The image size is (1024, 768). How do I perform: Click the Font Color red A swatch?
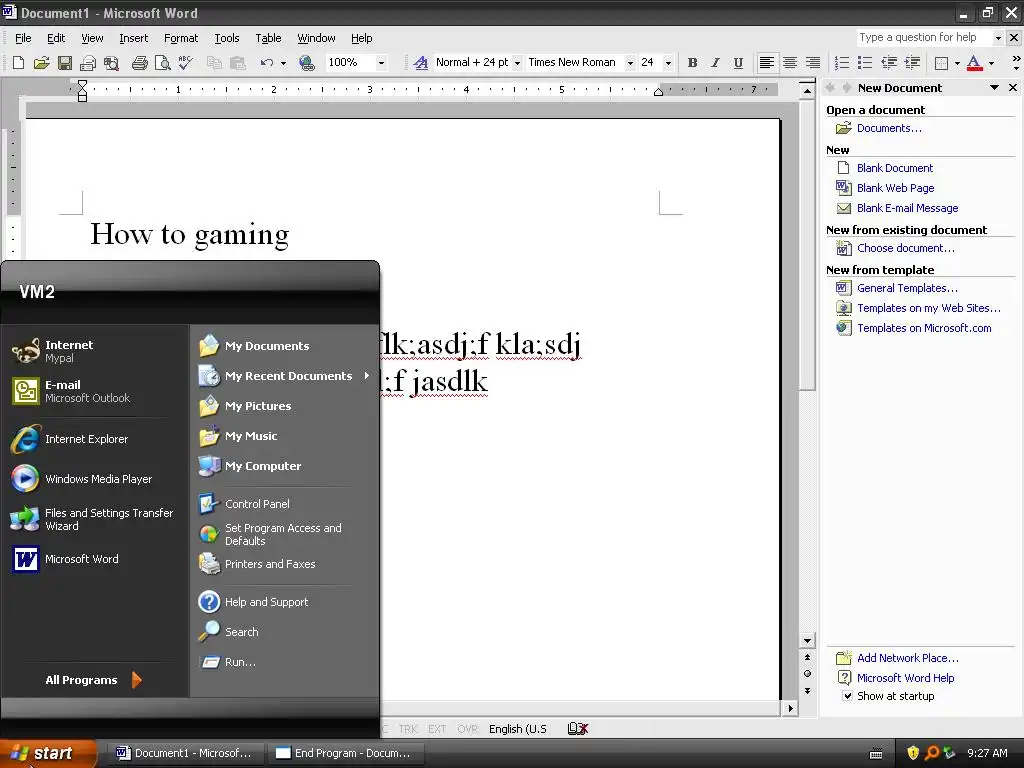click(974, 63)
